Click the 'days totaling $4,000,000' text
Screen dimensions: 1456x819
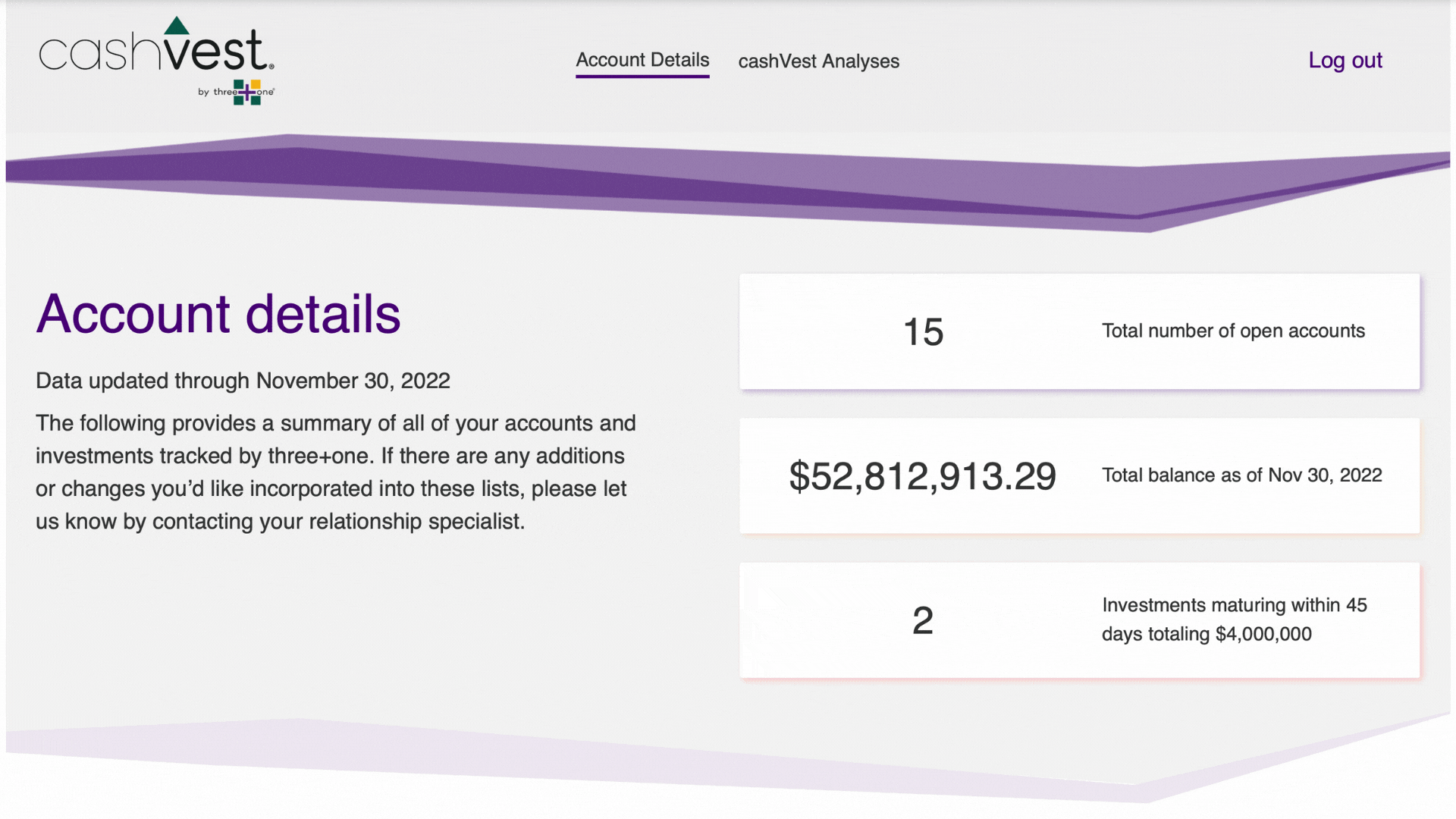point(1207,634)
